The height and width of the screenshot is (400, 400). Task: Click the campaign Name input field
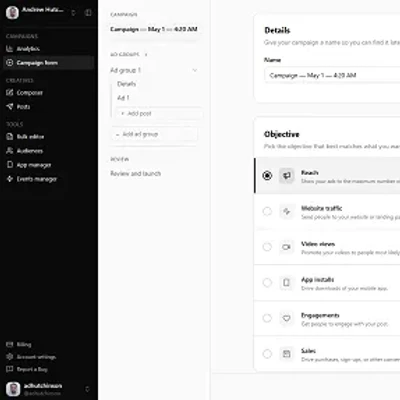click(x=332, y=75)
